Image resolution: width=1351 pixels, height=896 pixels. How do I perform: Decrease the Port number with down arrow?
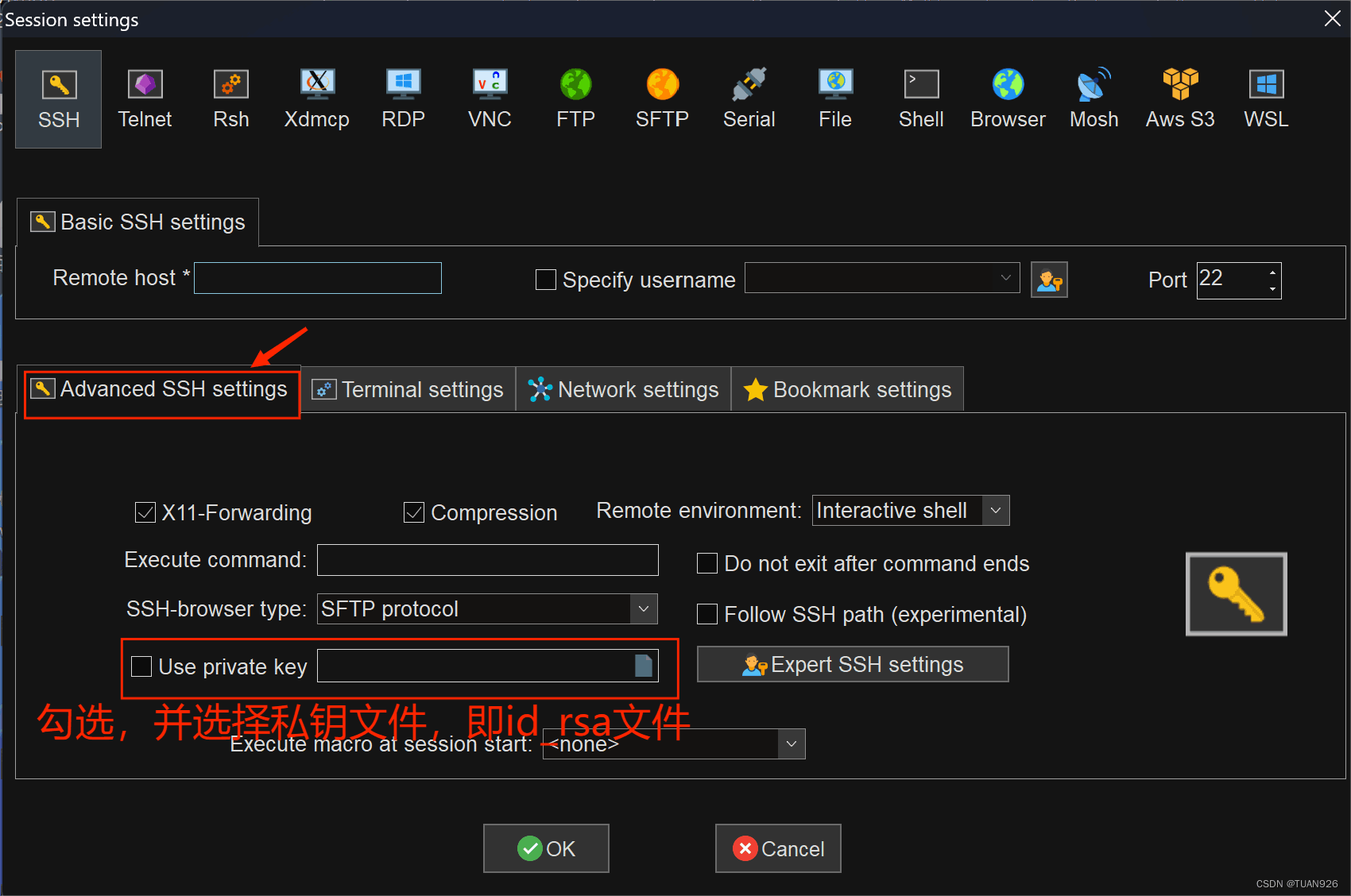coord(1272,289)
